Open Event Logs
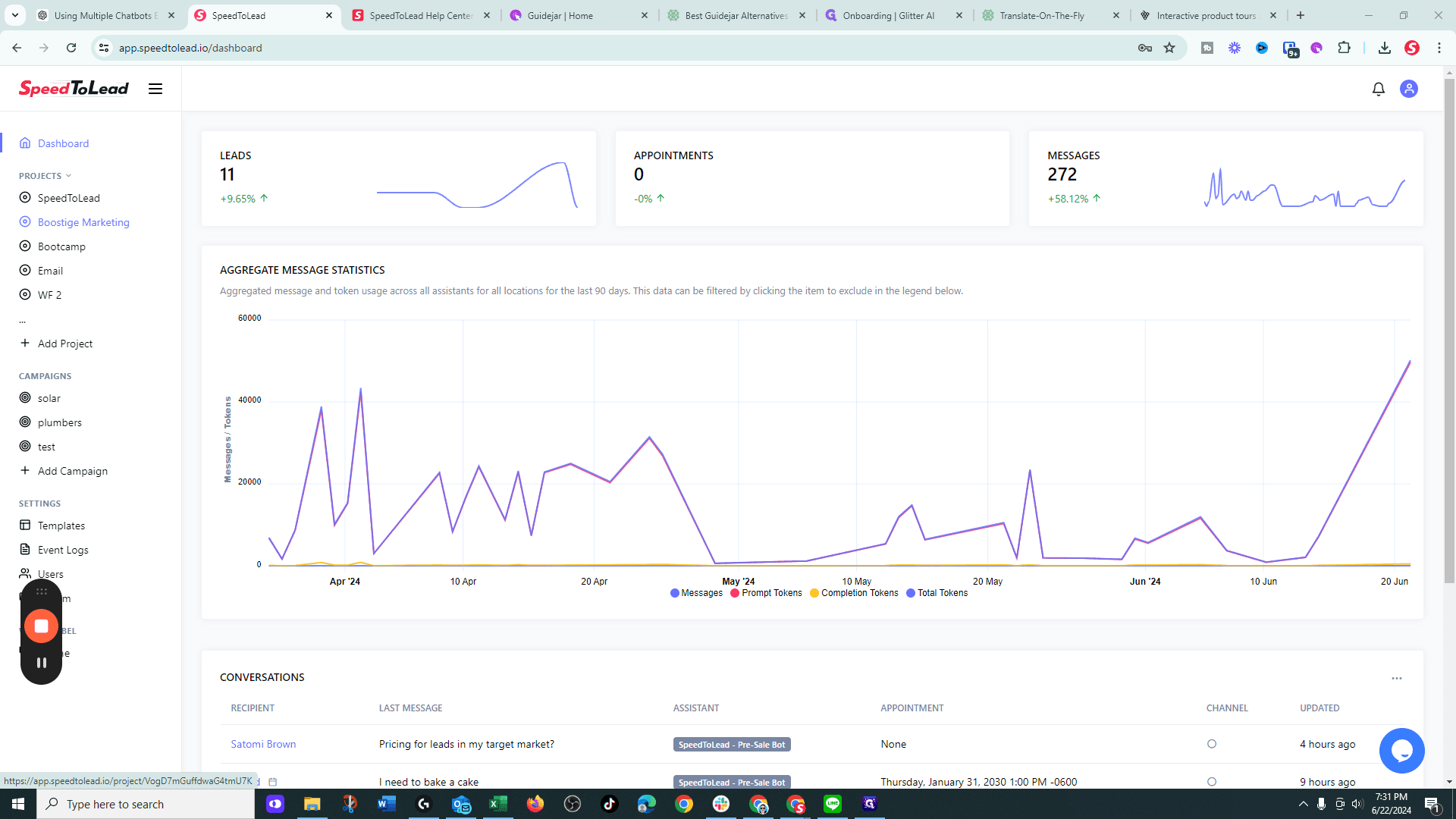 pos(63,550)
